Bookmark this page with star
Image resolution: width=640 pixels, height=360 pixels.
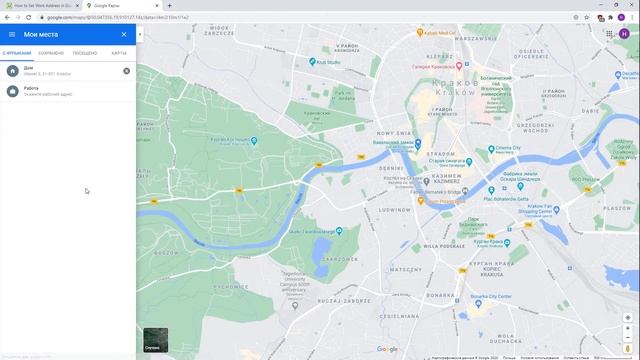click(x=587, y=18)
